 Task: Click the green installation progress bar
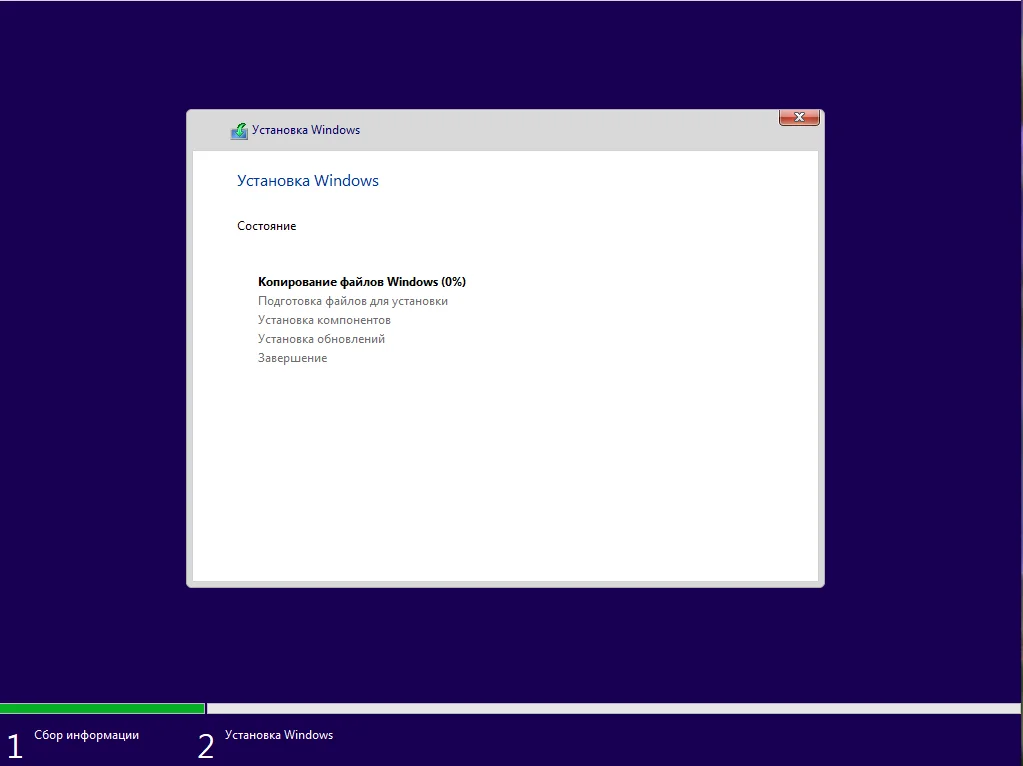coord(102,709)
